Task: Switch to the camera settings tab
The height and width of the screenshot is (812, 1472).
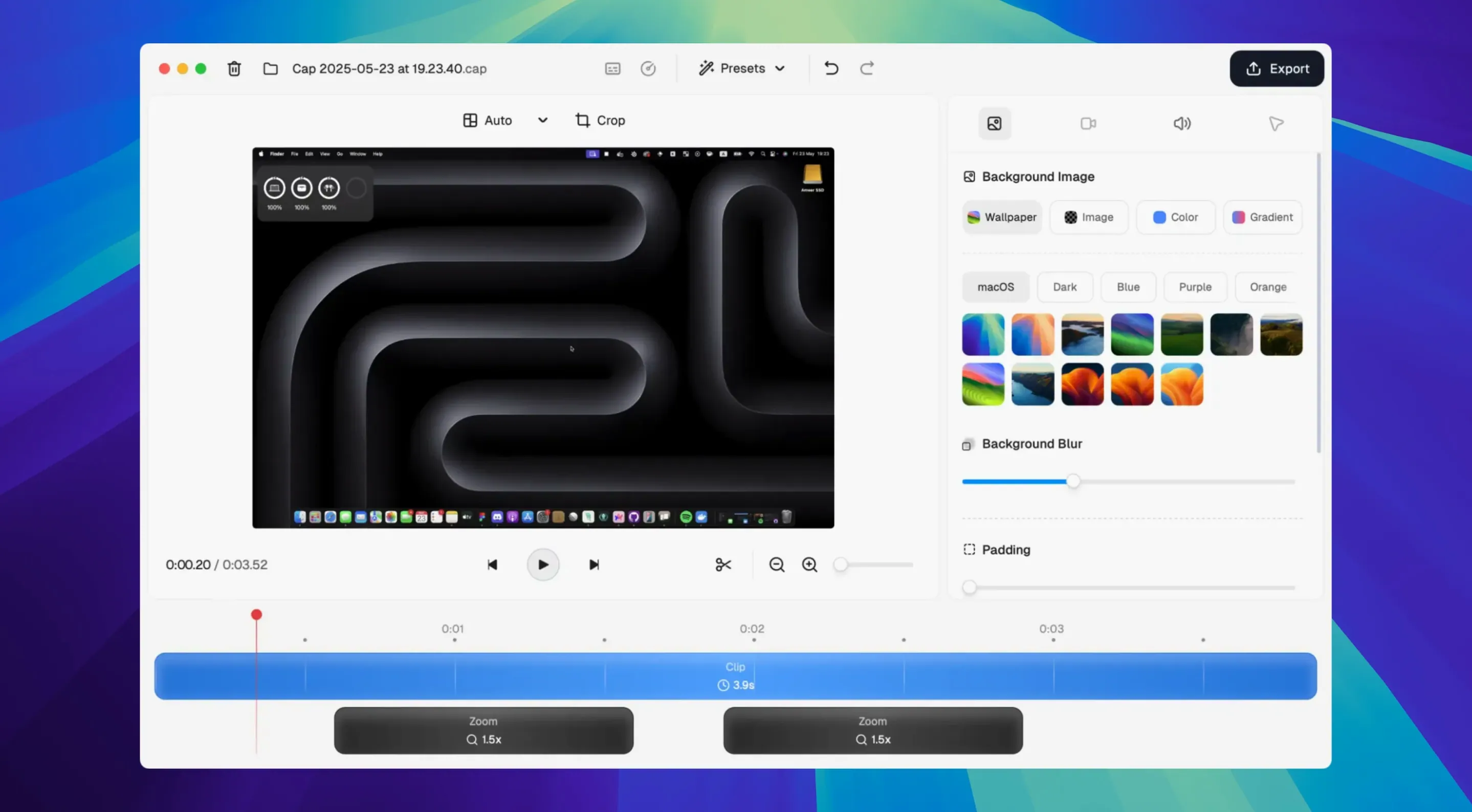Action: click(1089, 123)
